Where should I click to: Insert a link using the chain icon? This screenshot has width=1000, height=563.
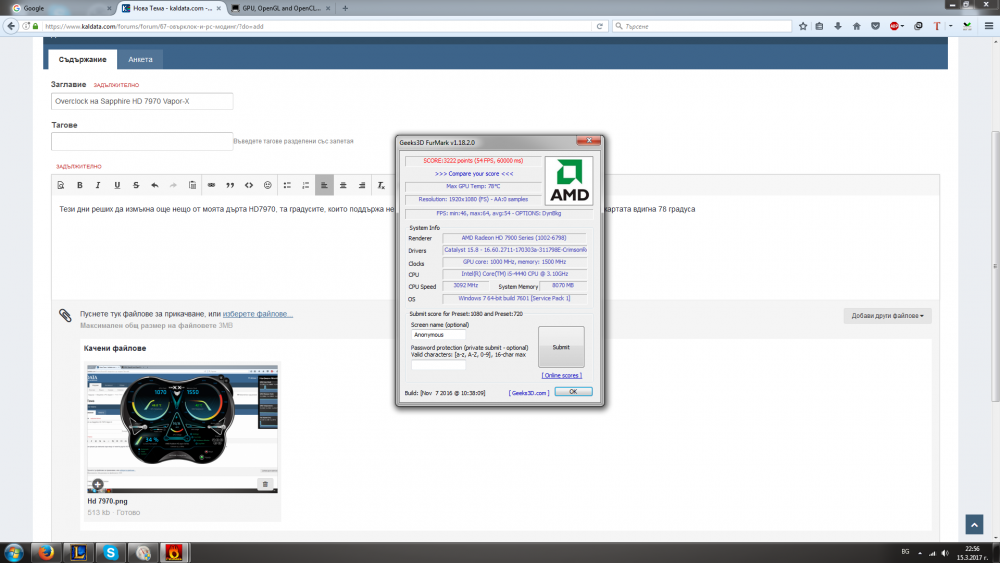pyautogui.click(x=211, y=186)
